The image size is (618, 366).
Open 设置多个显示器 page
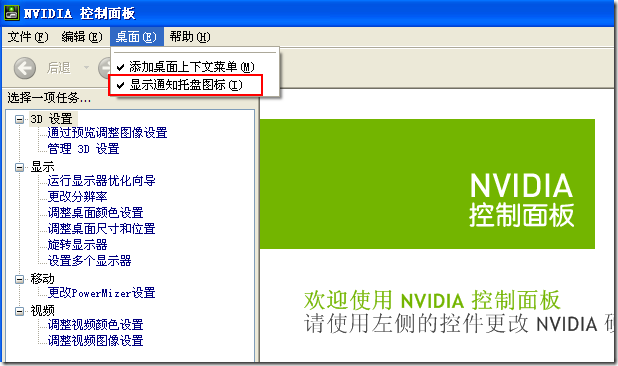(x=89, y=260)
